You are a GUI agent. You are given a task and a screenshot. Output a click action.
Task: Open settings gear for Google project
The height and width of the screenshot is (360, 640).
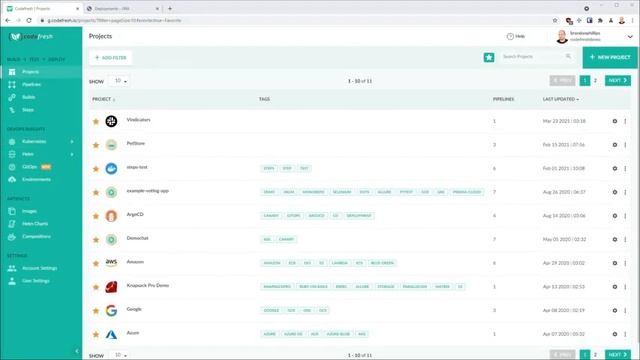tap(615, 311)
